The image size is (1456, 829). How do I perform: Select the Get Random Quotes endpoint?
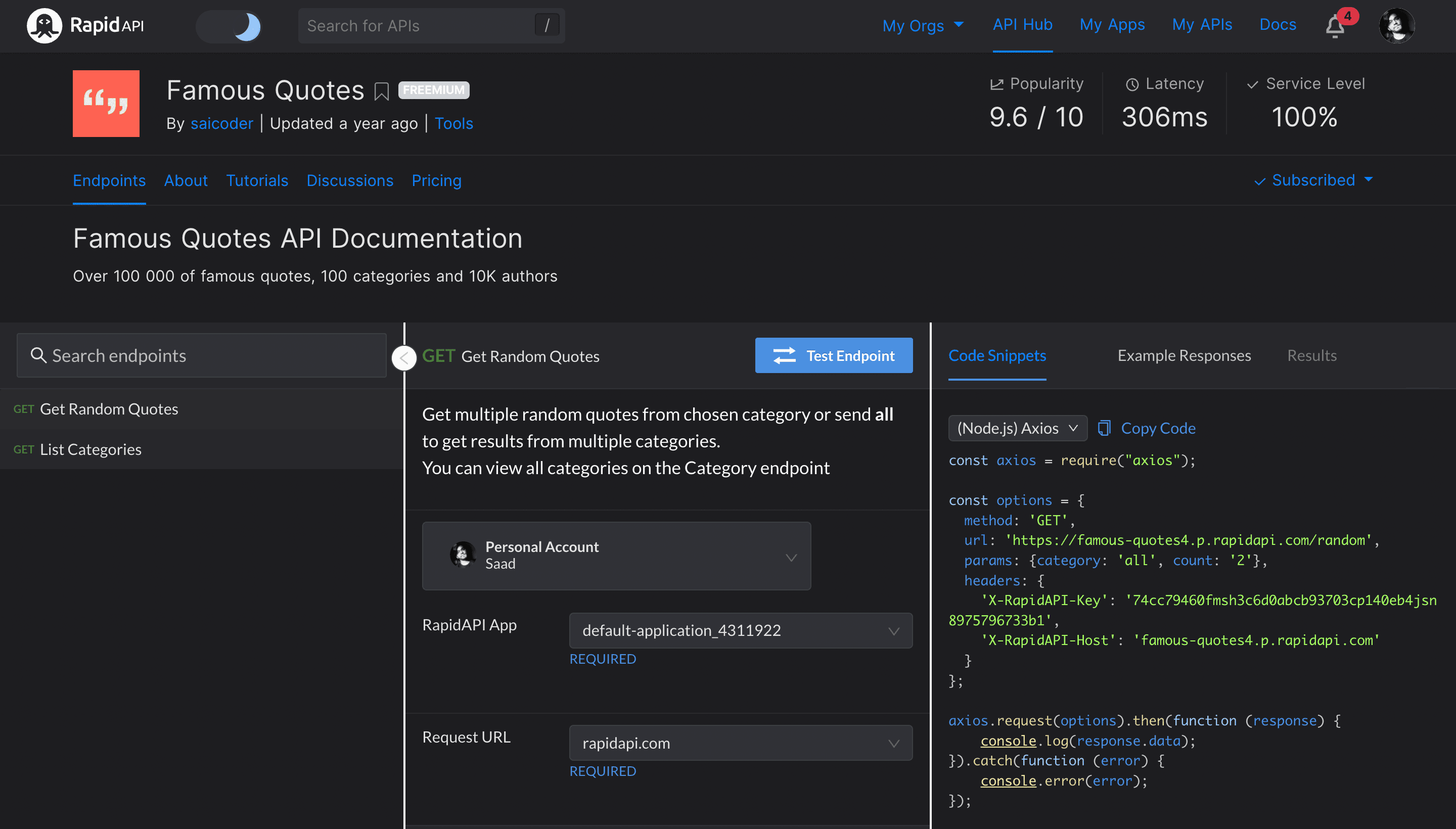tap(202, 409)
